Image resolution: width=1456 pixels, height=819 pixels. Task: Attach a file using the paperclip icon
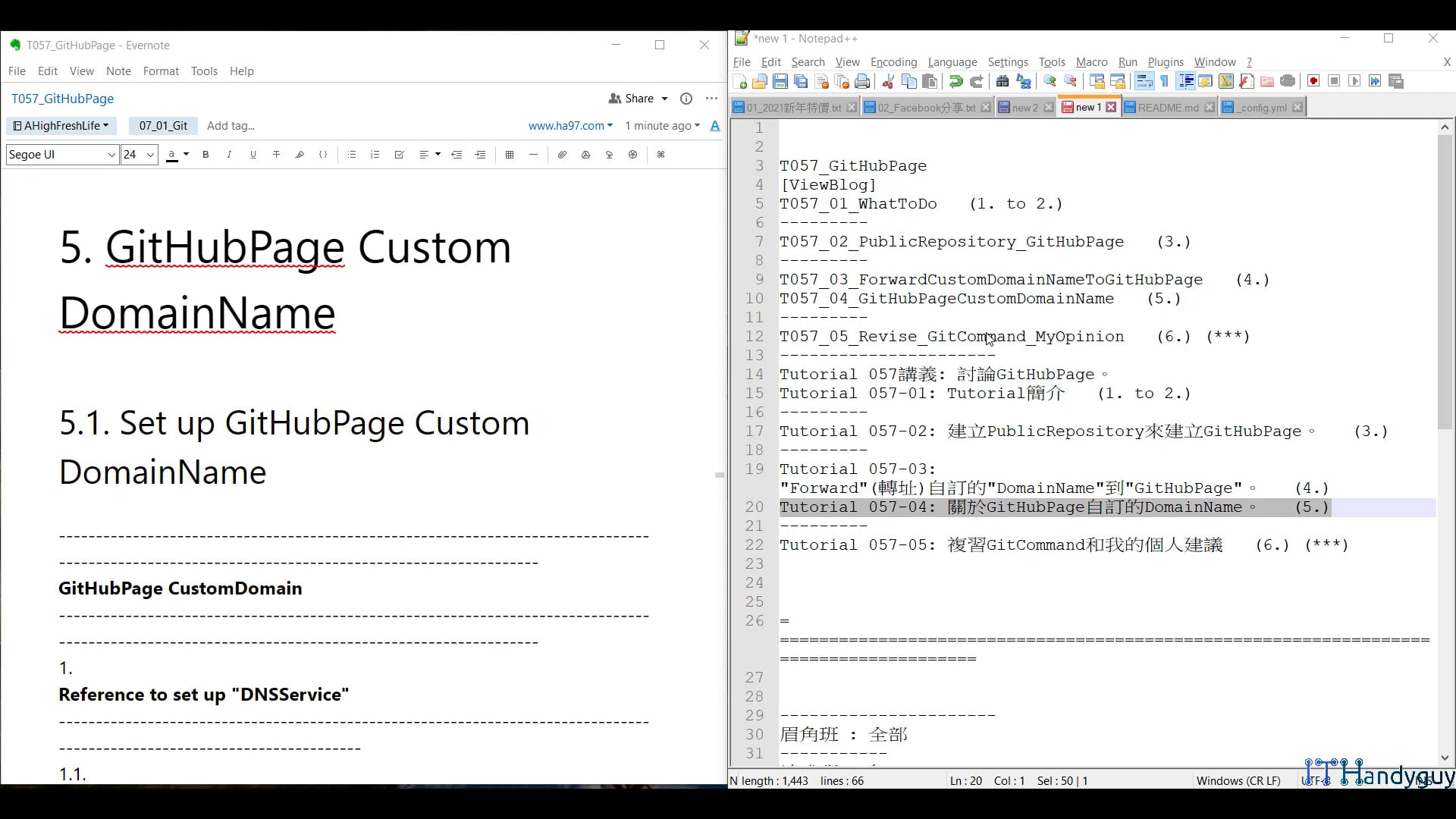[563, 155]
